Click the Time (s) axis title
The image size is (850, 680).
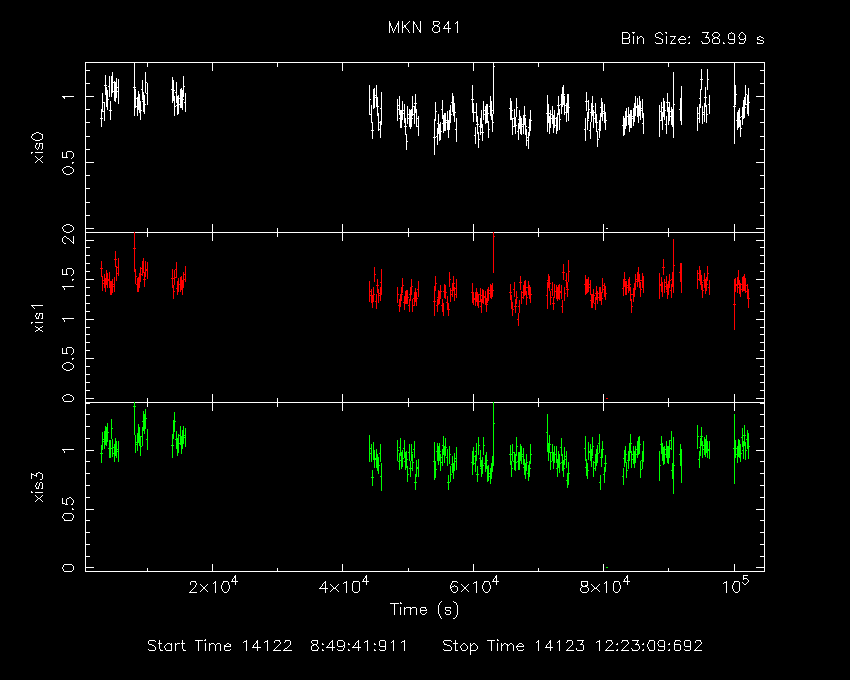point(424,610)
